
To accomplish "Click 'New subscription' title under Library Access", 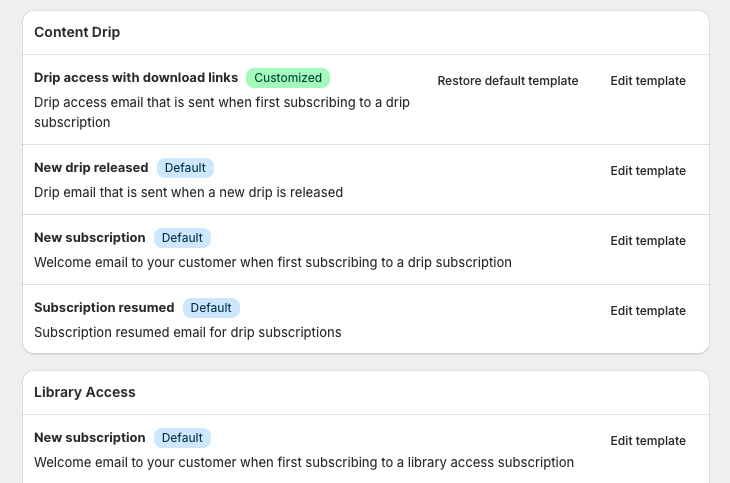I will coord(90,438).
